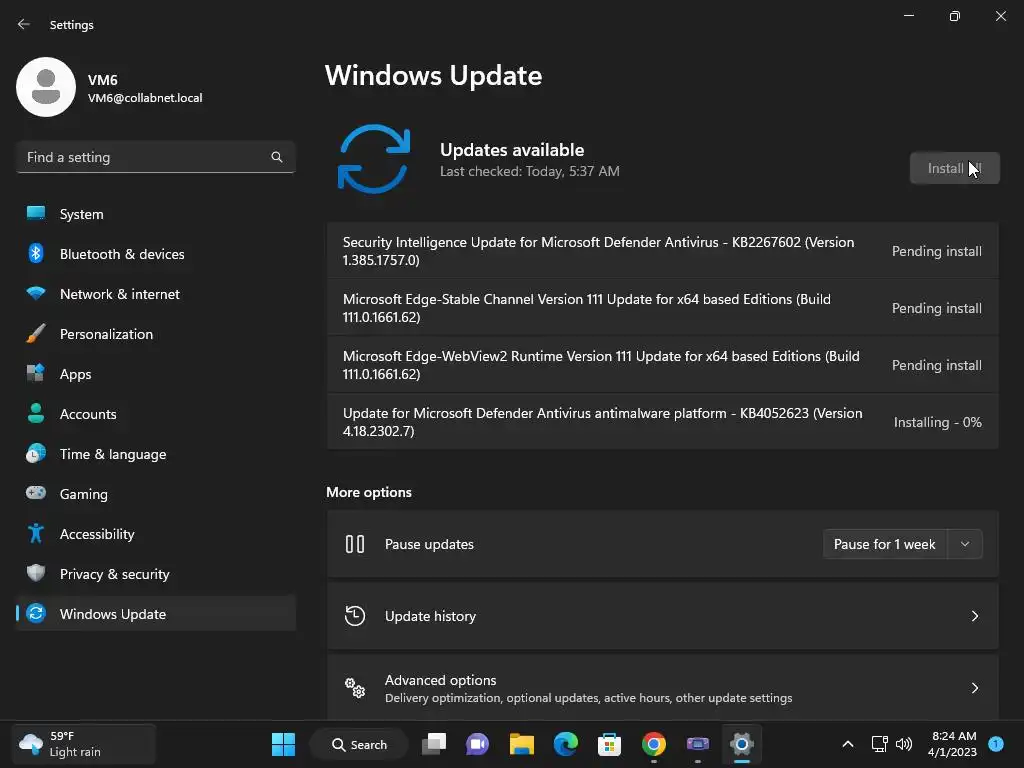Launch Microsoft Edge from taskbar
Screen dimensions: 1024x768
(x=566, y=744)
